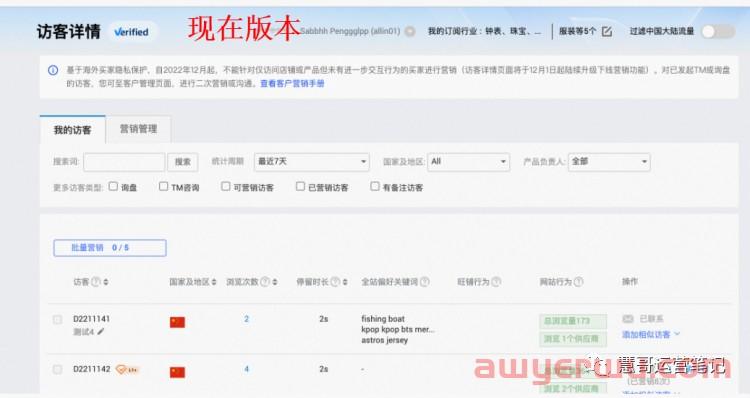This screenshot has height=398, width=750.
Task: Select the checkbox for visitor D2211141
Action: tap(57, 320)
